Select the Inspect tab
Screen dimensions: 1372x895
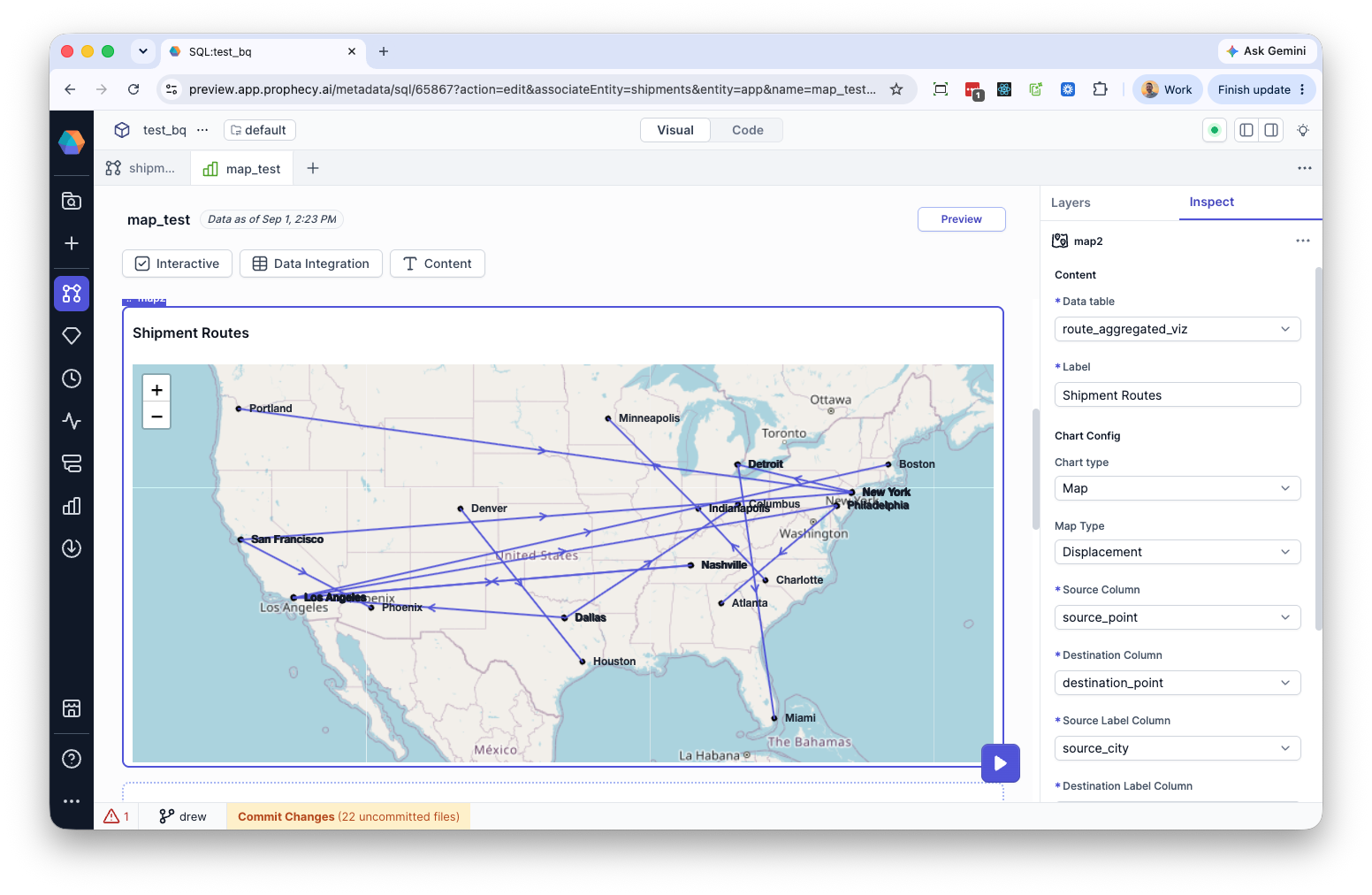coord(1211,202)
